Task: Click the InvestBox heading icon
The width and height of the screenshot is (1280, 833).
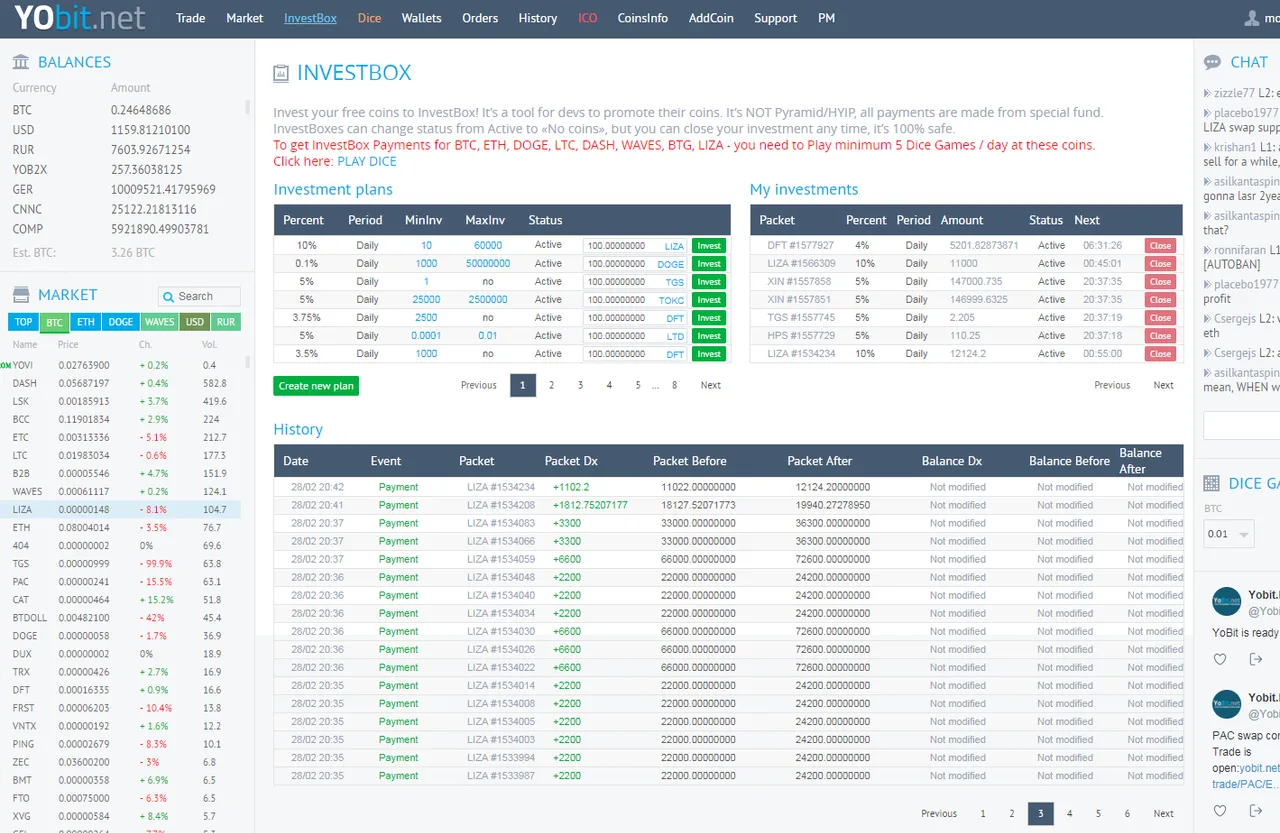Action: click(282, 73)
